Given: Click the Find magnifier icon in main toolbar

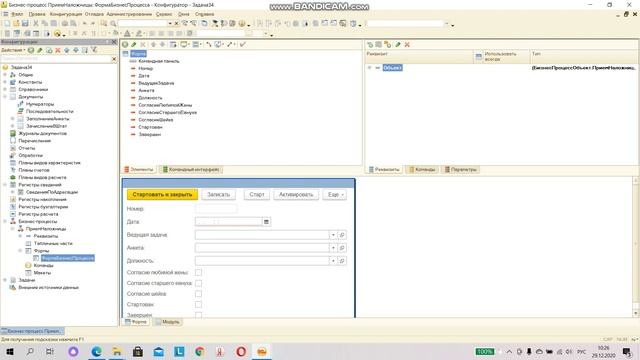Looking at the screenshot, I should 113,24.
